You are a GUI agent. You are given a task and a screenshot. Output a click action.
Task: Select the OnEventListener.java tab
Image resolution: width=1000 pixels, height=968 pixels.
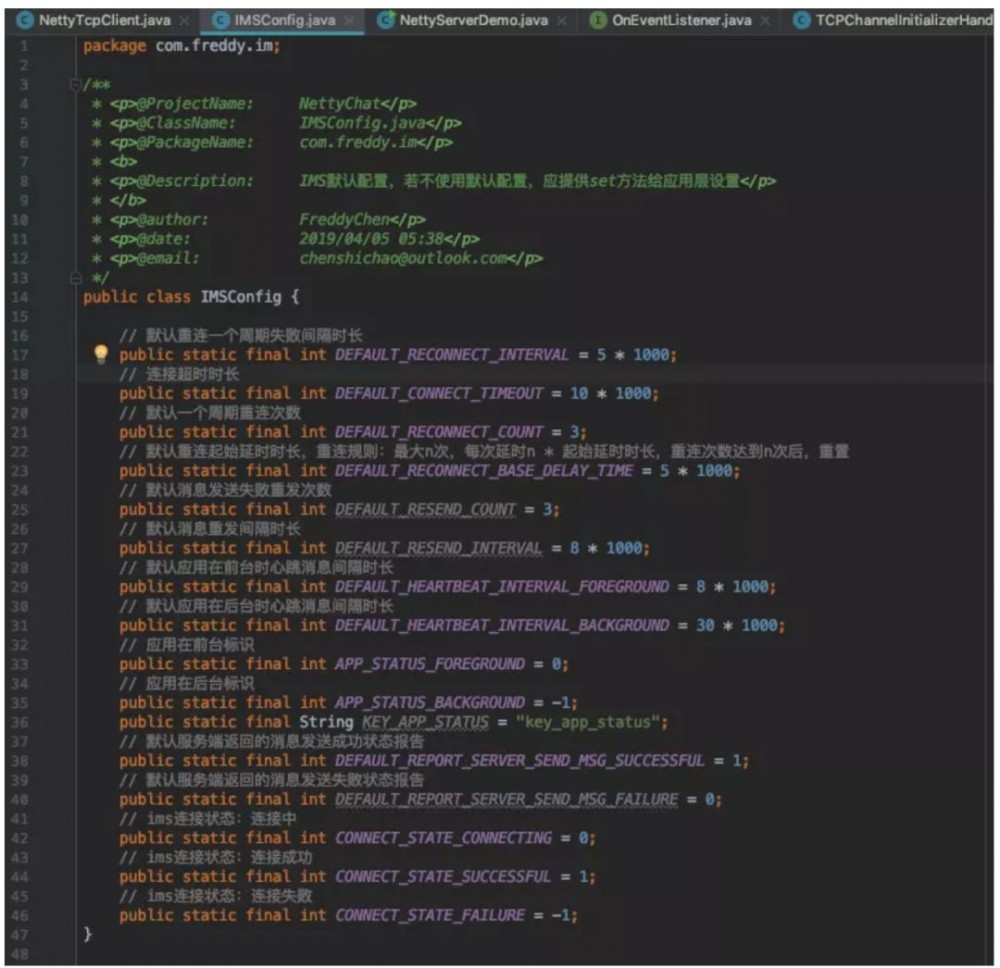[x=681, y=20]
